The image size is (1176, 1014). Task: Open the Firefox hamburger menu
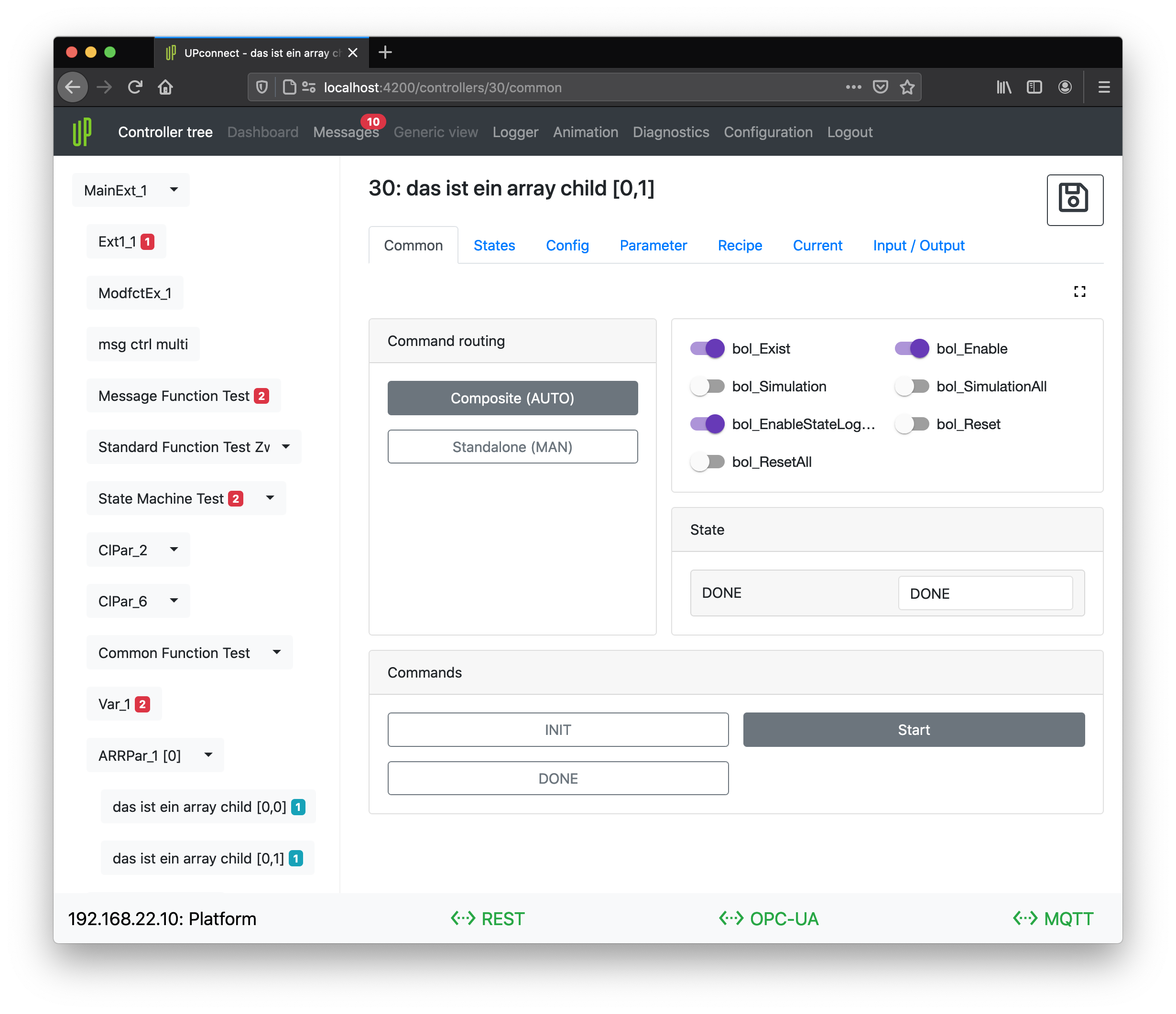coord(1103,87)
